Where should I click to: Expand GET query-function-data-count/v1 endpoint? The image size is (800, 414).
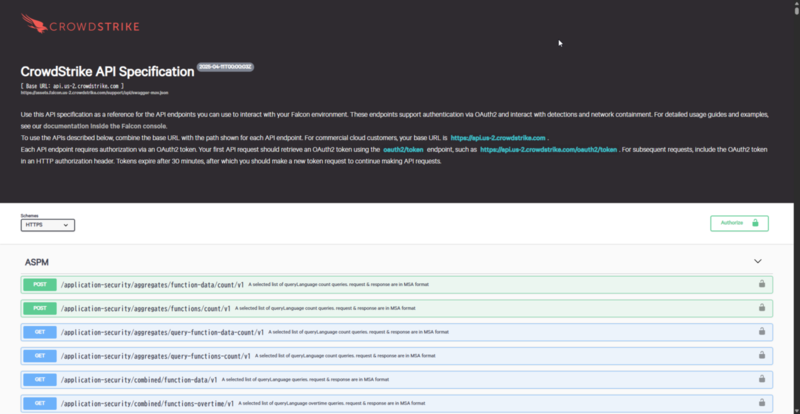(x=397, y=332)
